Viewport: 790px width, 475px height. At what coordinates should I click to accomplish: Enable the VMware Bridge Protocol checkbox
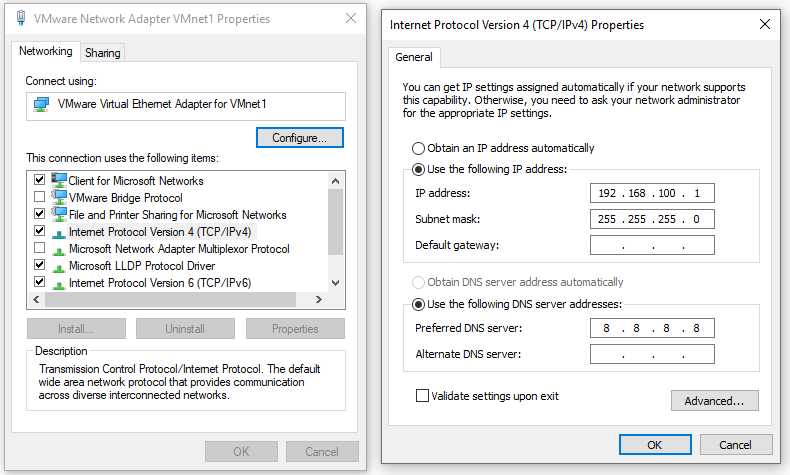pos(39,196)
